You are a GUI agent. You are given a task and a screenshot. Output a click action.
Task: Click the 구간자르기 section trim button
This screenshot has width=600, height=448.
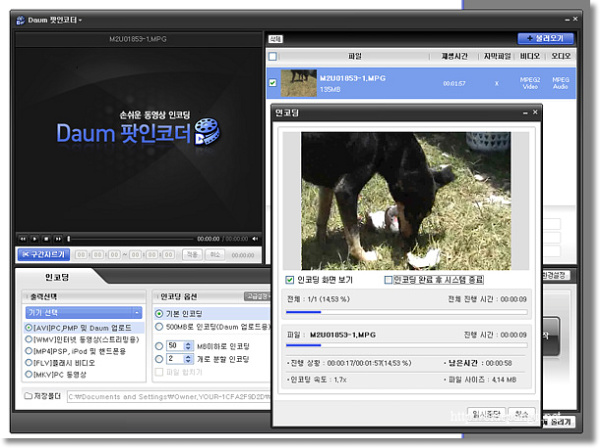(44, 254)
